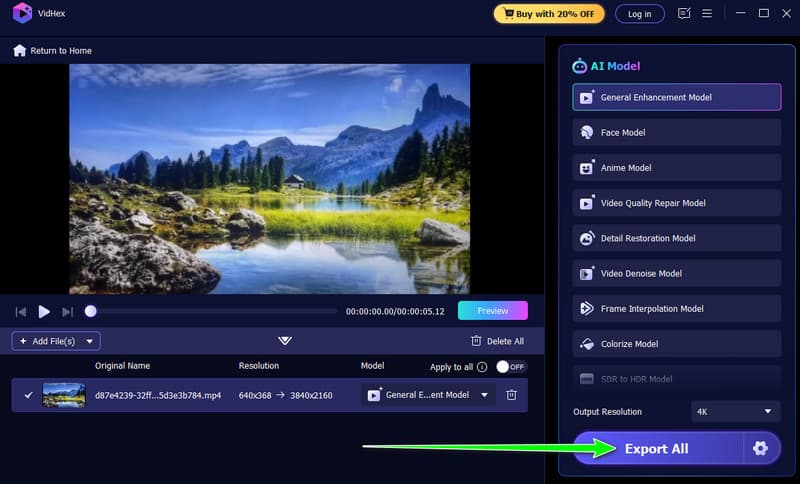Screen dimensions: 800x484
Task: Open the Add File(s) dropdown arrow
Action: click(90, 341)
